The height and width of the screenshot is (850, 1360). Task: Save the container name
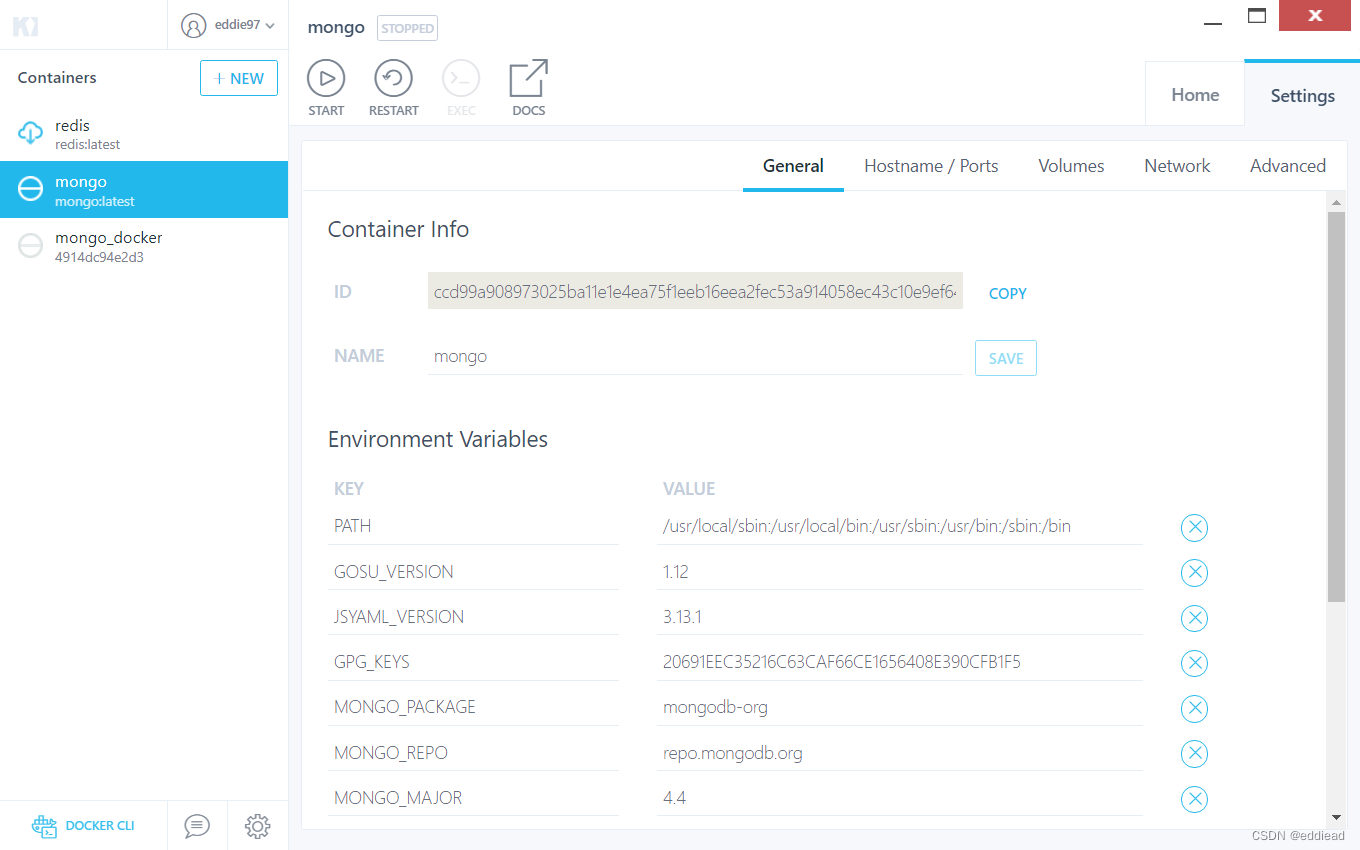pos(1006,358)
